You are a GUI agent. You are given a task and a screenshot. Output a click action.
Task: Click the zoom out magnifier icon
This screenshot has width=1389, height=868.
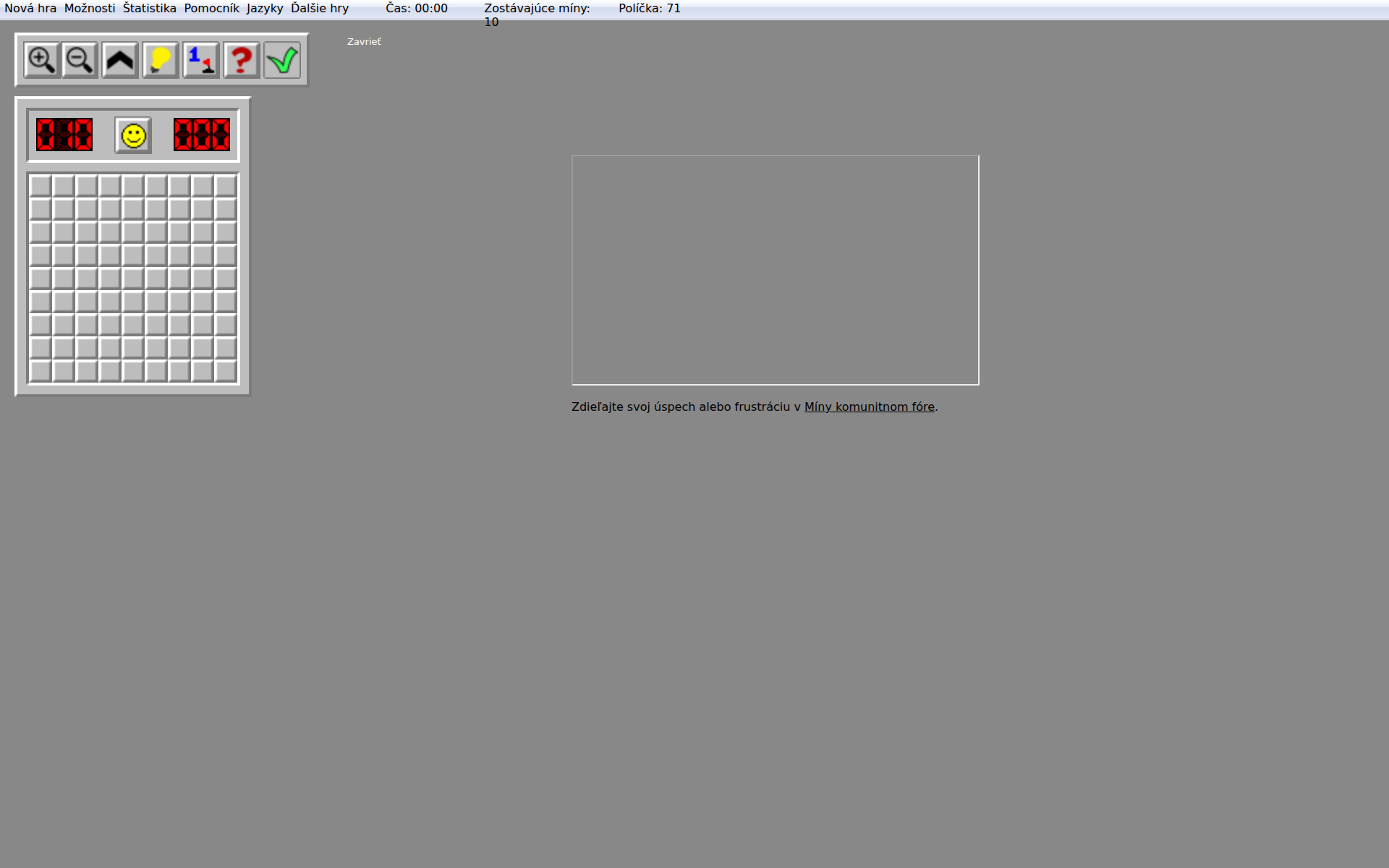pos(80,60)
